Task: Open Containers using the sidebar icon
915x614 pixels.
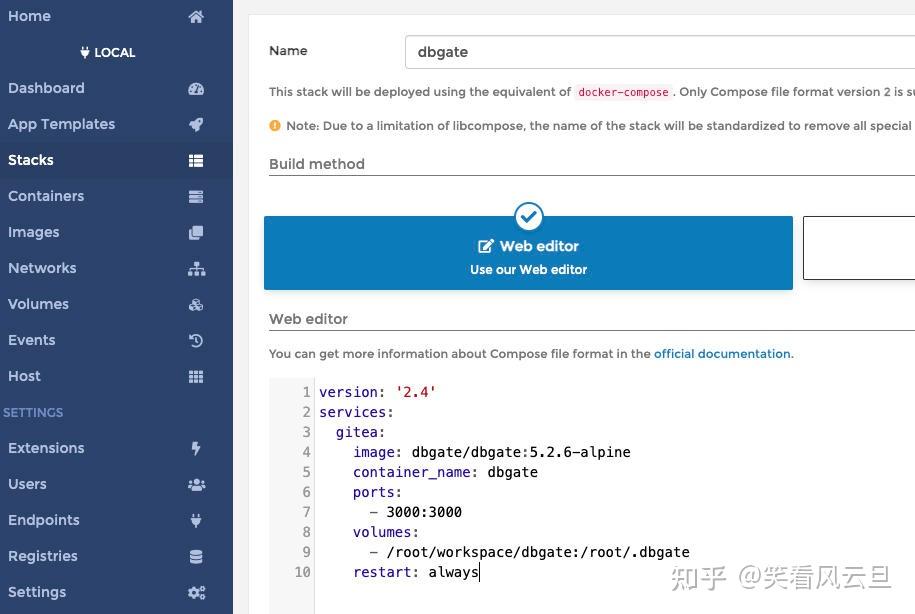Action: pyautogui.click(x=196, y=196)
